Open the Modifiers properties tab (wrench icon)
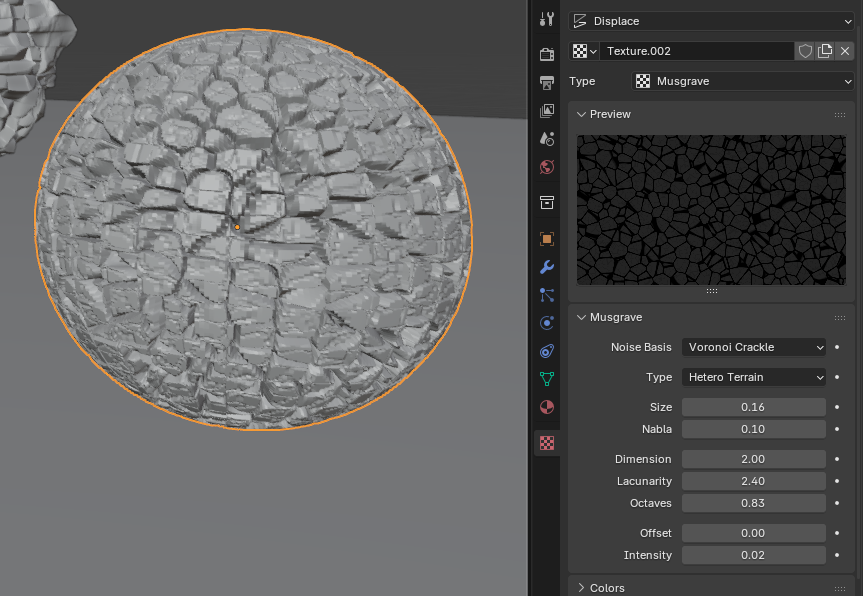The image size is (863, 596). 546,267
